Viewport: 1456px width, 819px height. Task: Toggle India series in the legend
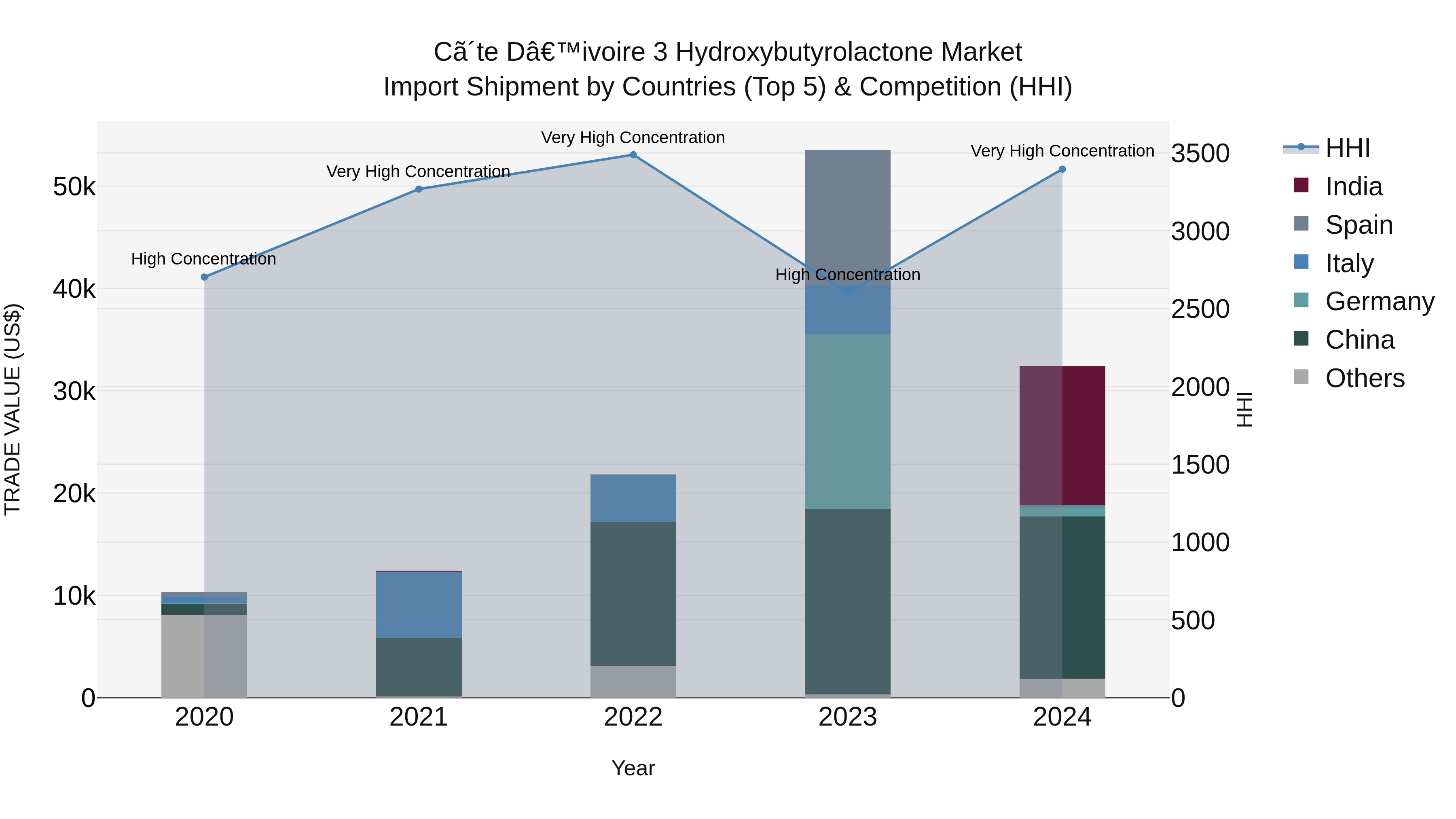(1337, 186)
